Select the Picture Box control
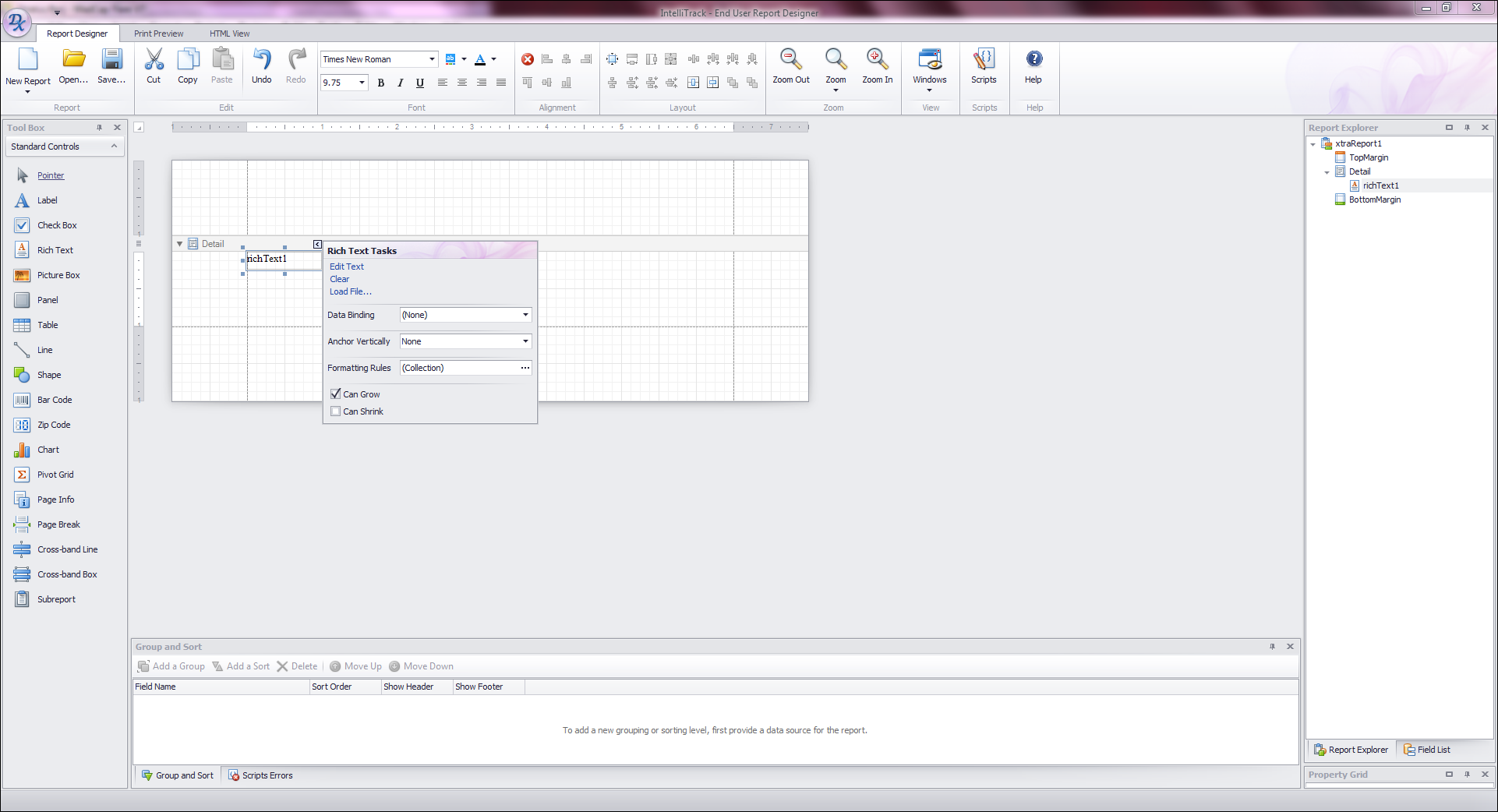Screen dimensions: 1498x812 pyautogui.click(x=58, y=275)
